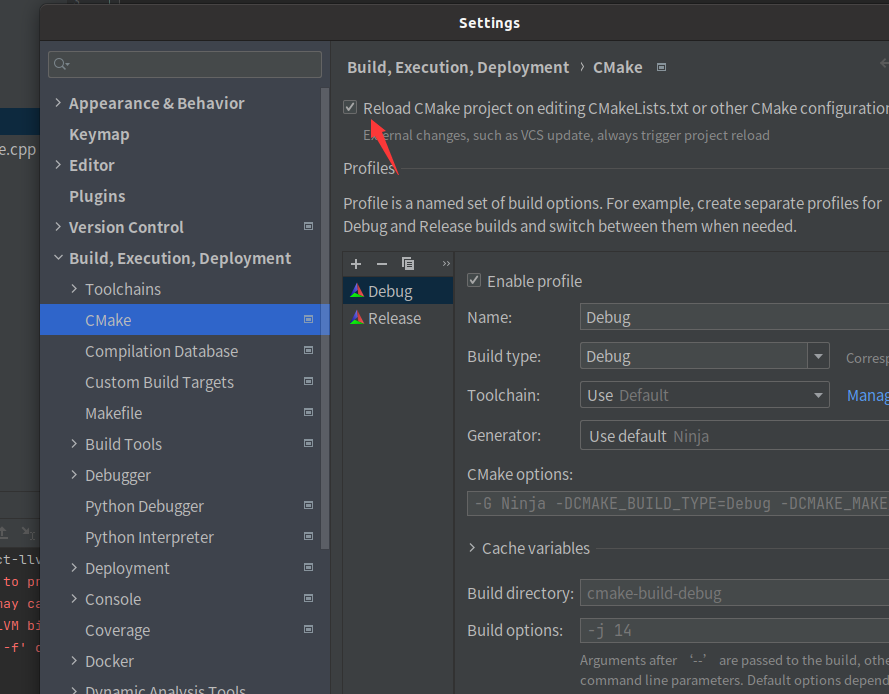This screenshot has width=889, height=694.
Task: Click the Manage toolchains link
Action: [x=867, y=395]
